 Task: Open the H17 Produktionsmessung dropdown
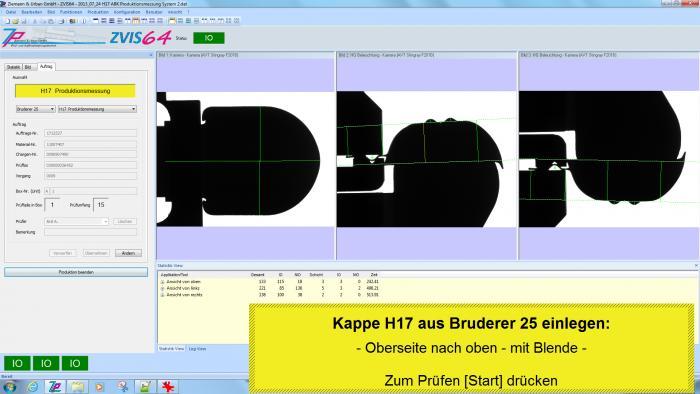tap(97, 109)
